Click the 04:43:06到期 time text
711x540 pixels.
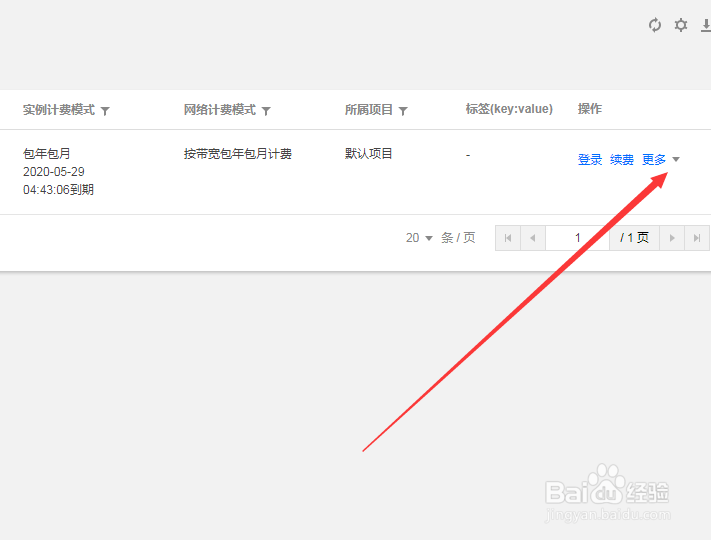coord(58,190)
